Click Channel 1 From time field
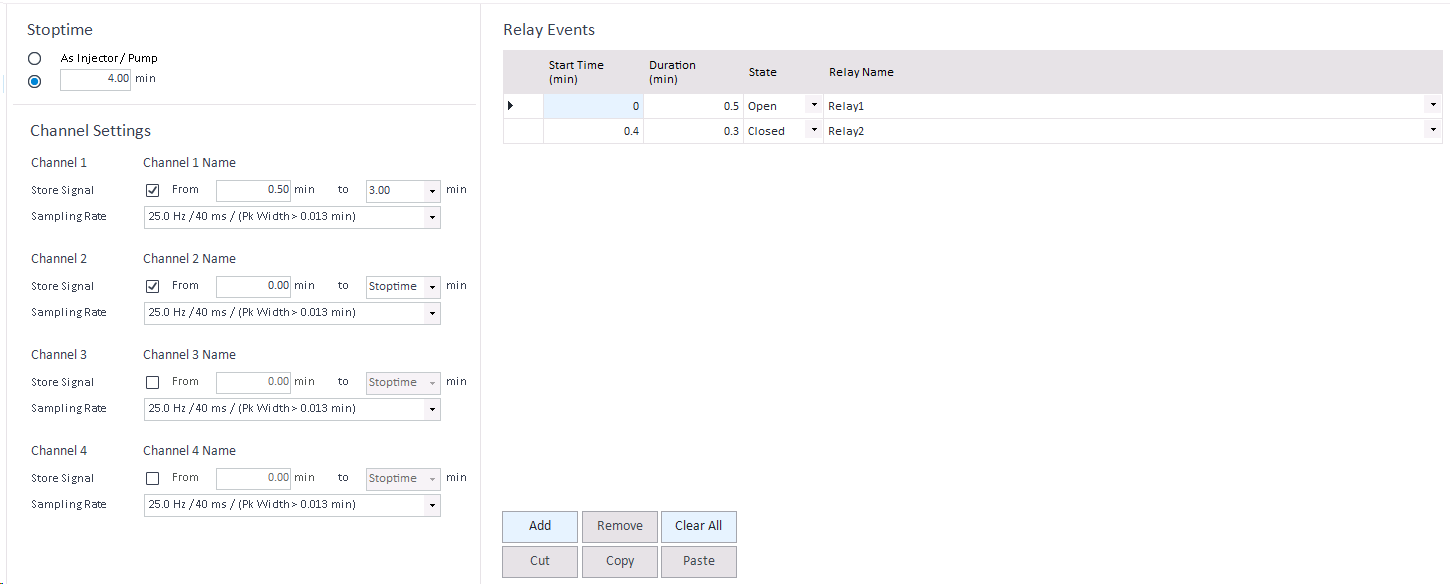1450x584 pixels. point(254,190)
